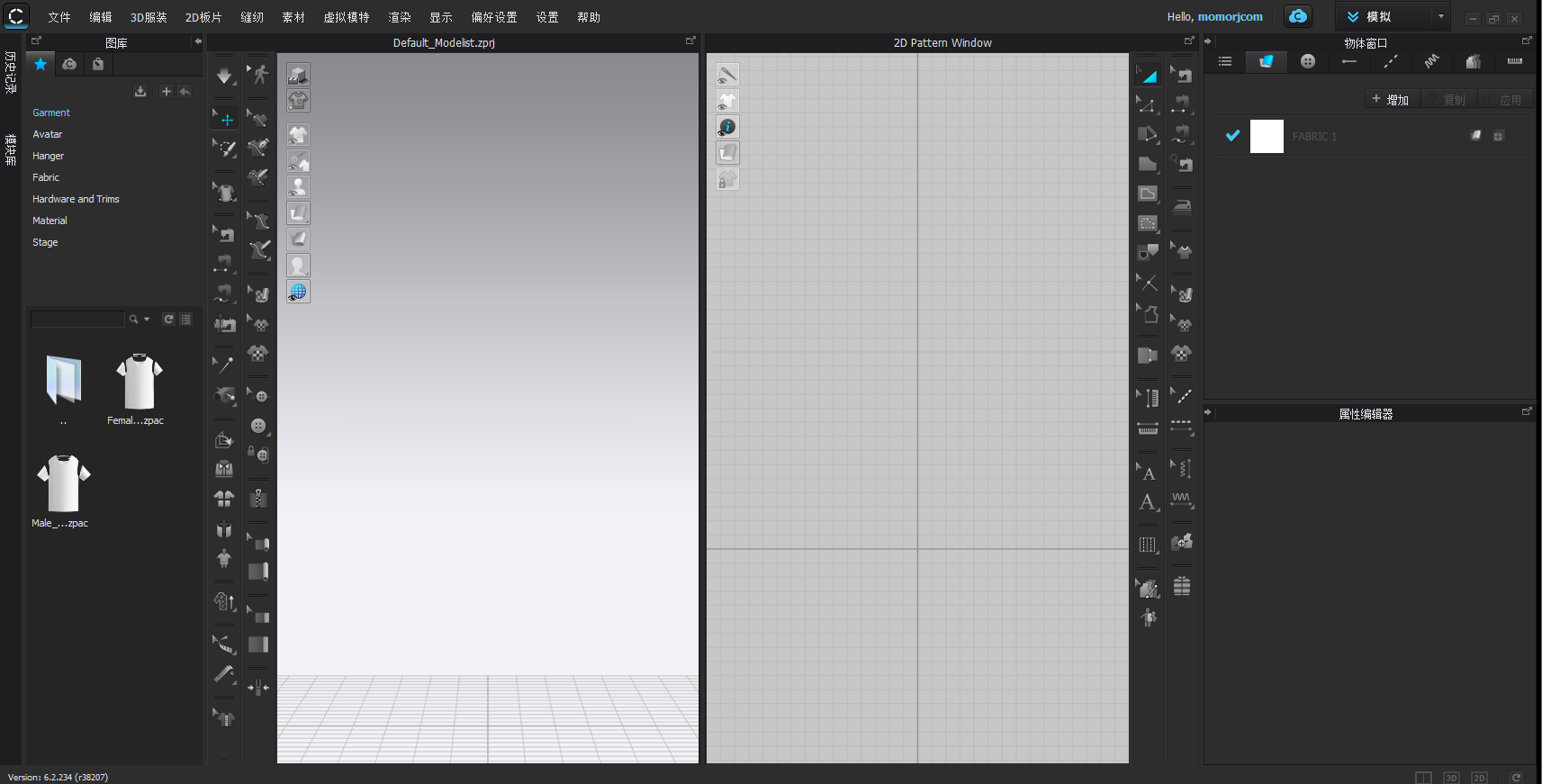Open the 文件 menu
This screenshot has height=784, width=1542.
(x=59, y=17)
